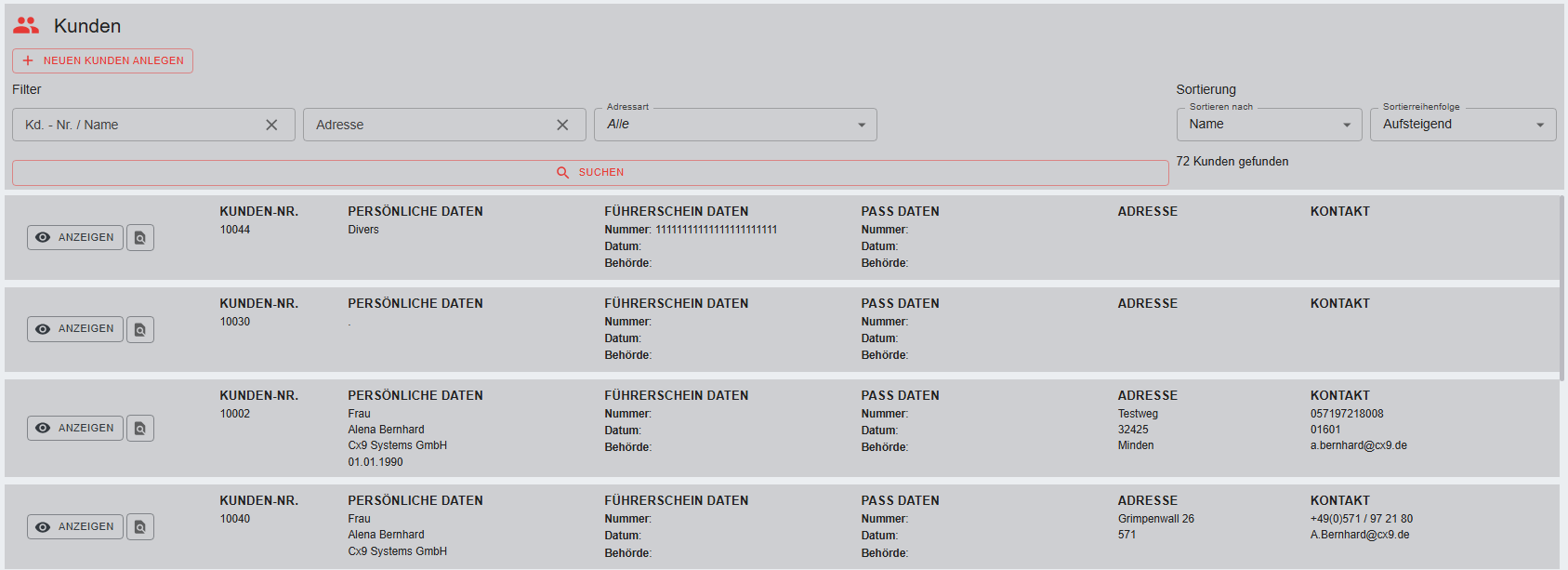
Task: Click into the Adresse filter field
Action: (428, 125)
